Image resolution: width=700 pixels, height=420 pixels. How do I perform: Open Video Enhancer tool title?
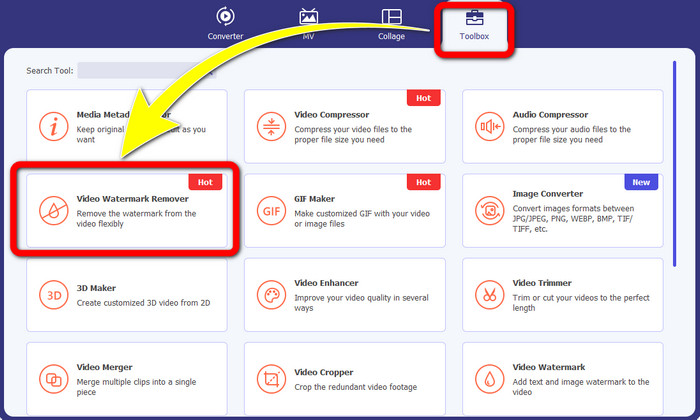tap(326, 283)
